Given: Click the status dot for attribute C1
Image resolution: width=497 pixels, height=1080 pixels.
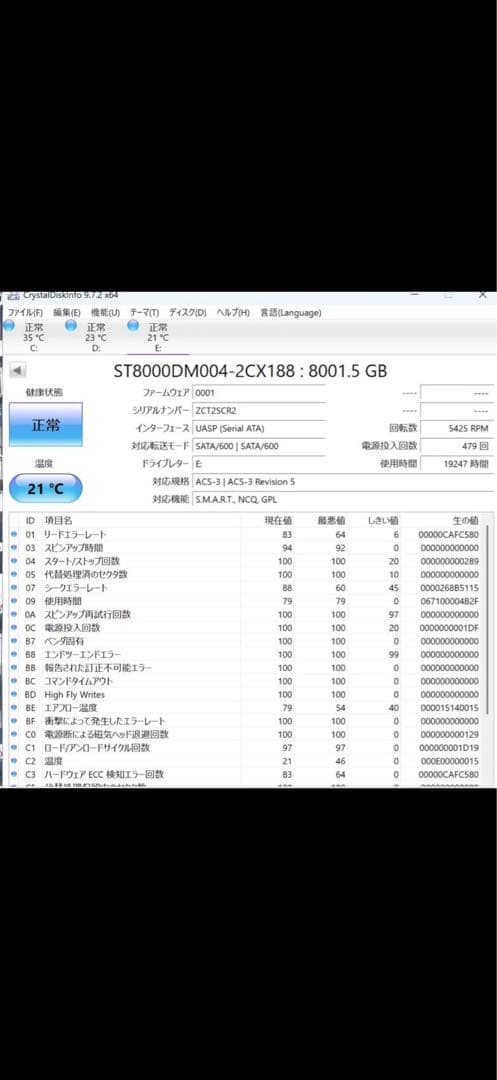Looking at the screenshot, I should pos(14,747).
